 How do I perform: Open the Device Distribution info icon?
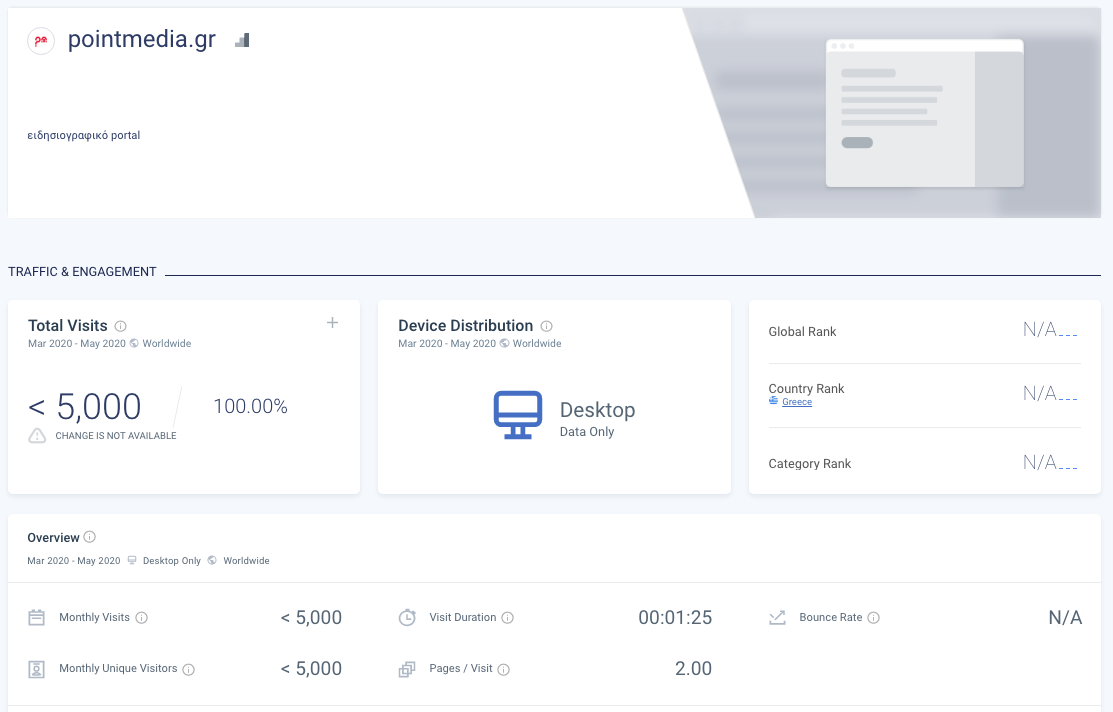pos(547,326)
